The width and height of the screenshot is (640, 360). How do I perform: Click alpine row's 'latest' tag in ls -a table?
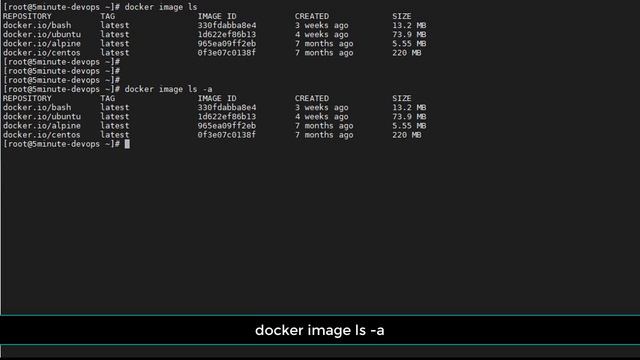(x=115, y=126)
